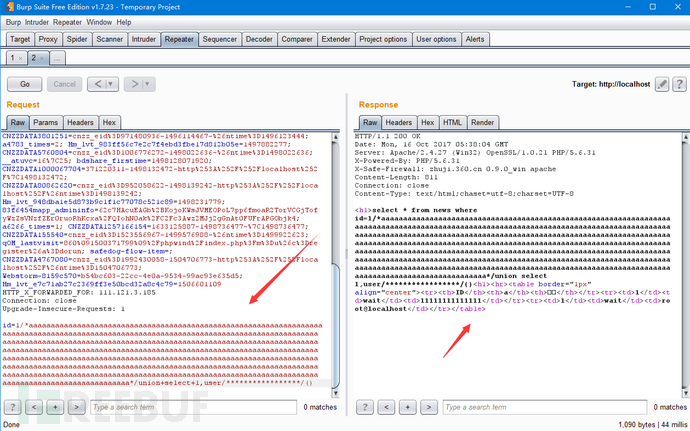The height and width of the screenshot is (431, 690).
Task: Click request pane scrollbar down arrow
Action: coord(336,393)
